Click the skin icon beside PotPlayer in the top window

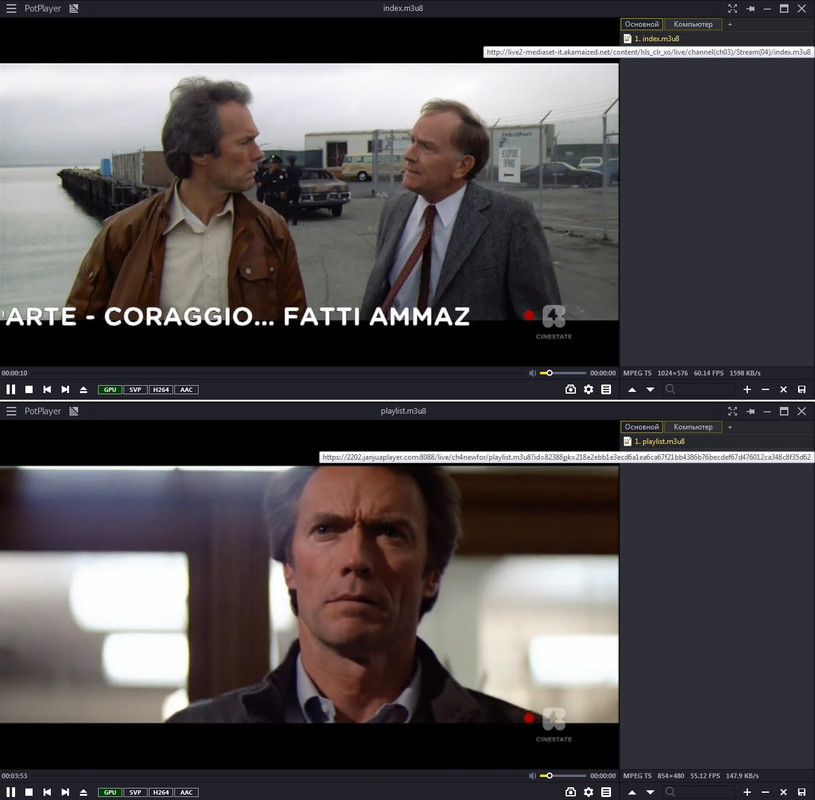coord(74,8)
